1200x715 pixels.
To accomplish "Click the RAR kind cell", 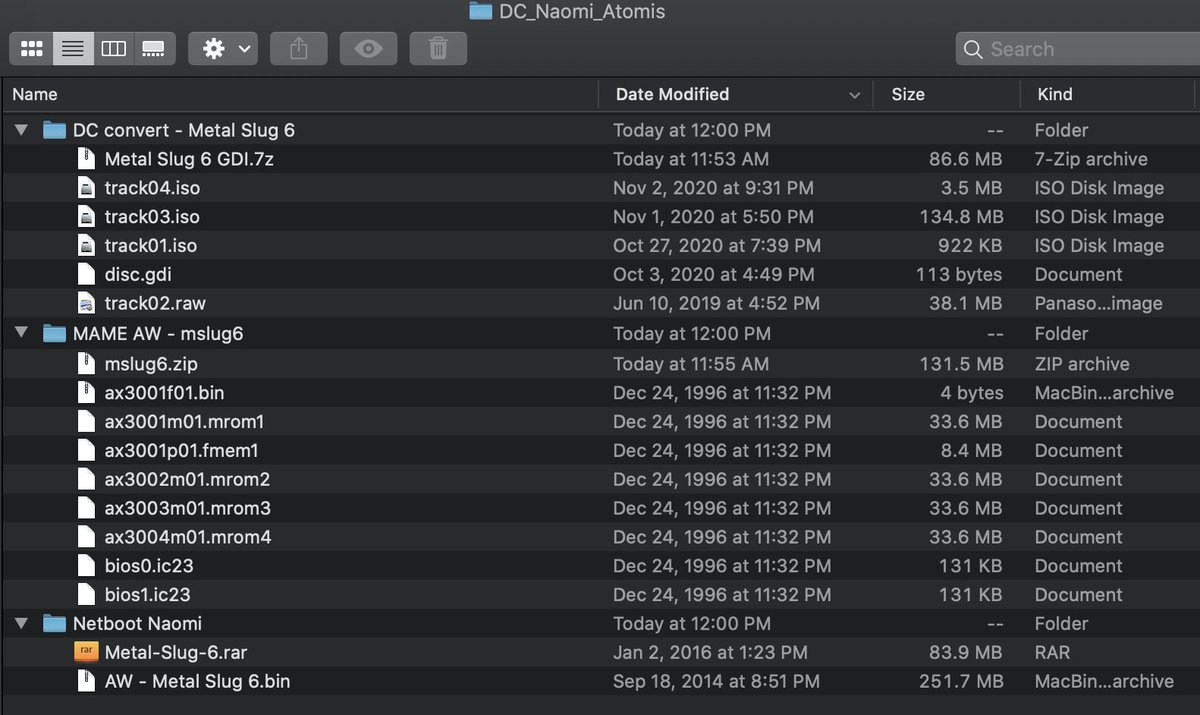I will click(x=1052, y=653).
